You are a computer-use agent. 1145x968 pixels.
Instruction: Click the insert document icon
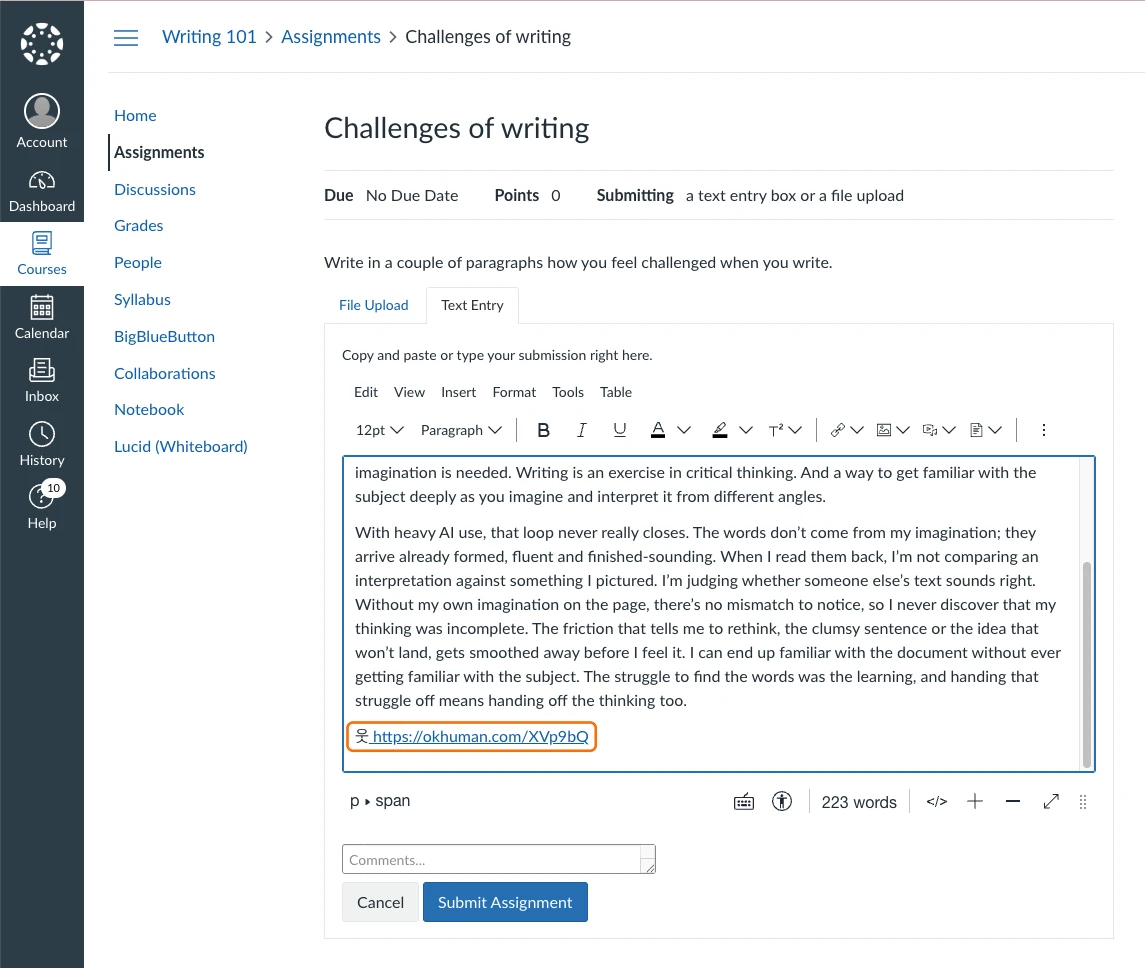click(976, 430)
